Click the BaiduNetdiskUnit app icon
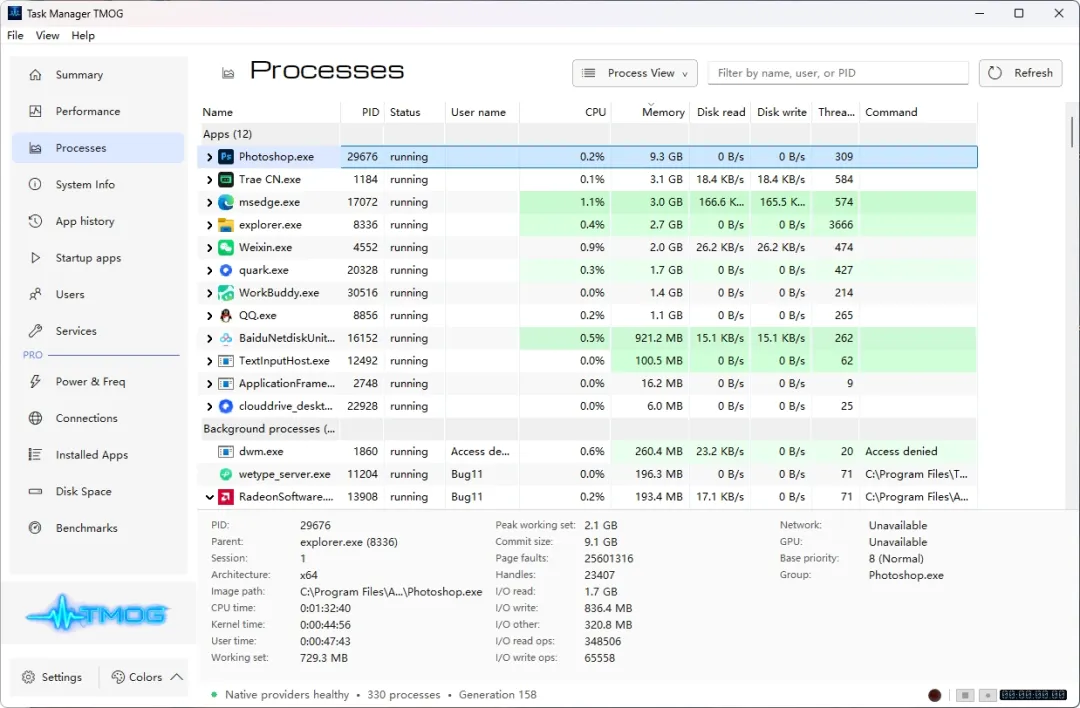The height and width of the screenshot is (708, 1080). pos(226,338)
